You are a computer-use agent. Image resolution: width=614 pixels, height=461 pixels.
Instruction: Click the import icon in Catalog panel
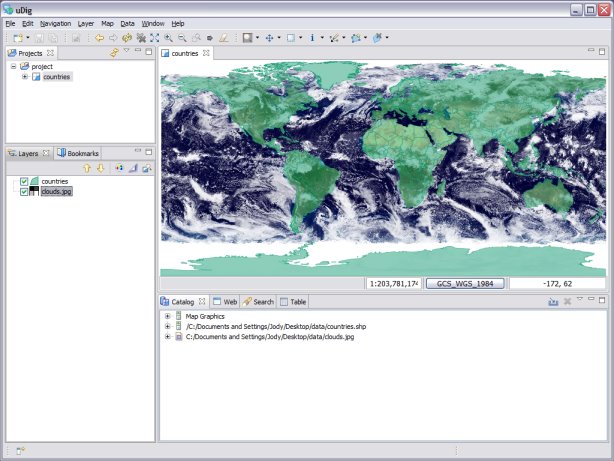(552, 301)
